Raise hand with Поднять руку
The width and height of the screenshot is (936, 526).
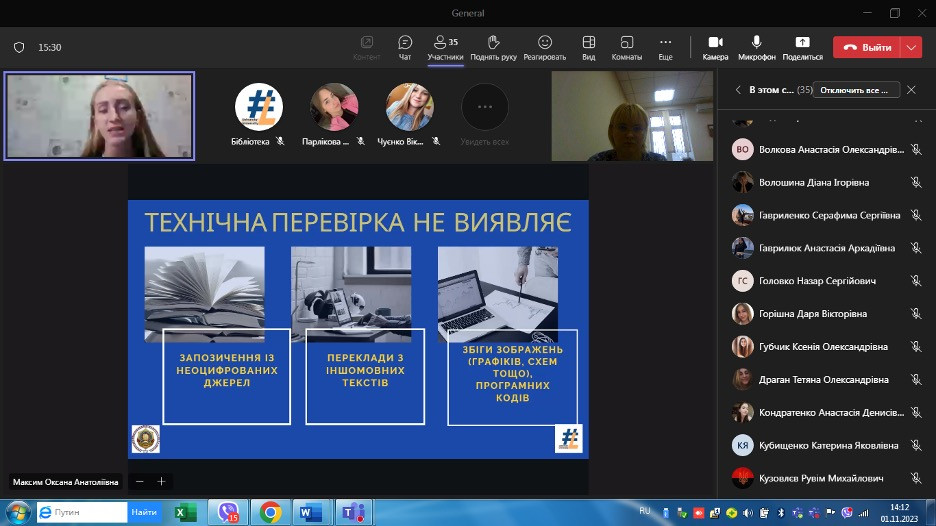493,47
